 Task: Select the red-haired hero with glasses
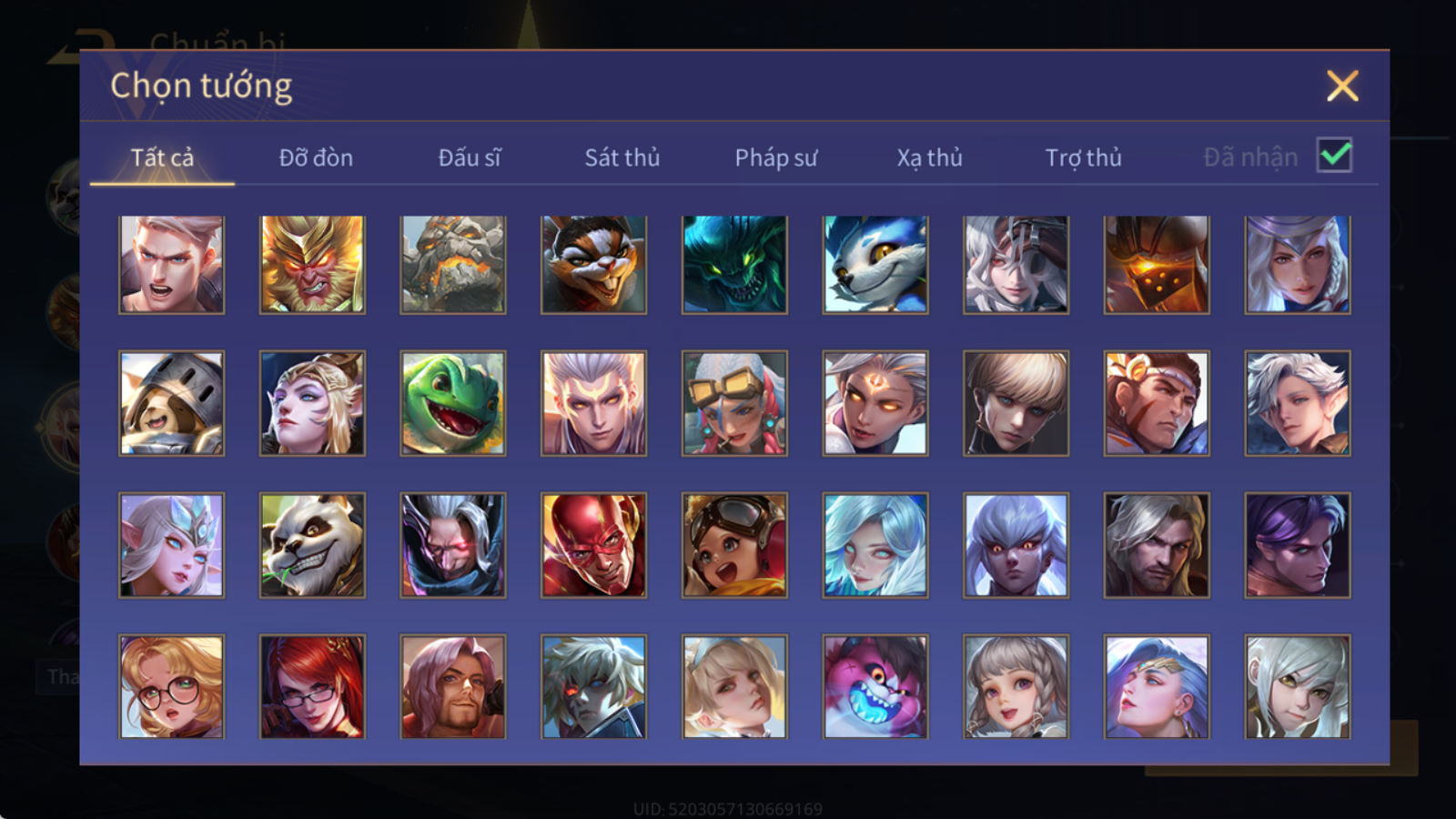[312, 686]
